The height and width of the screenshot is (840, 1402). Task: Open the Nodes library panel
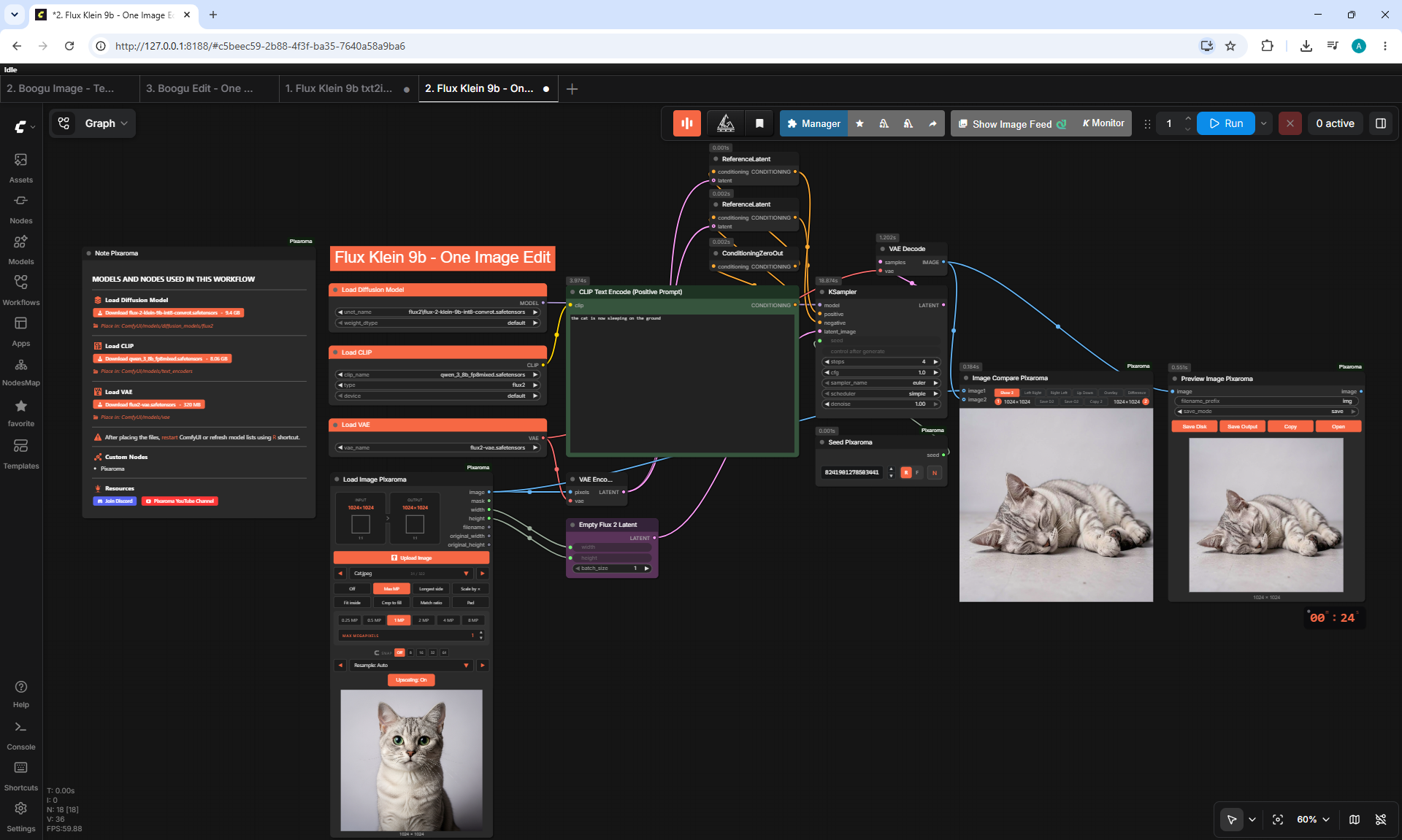[21, 209]
